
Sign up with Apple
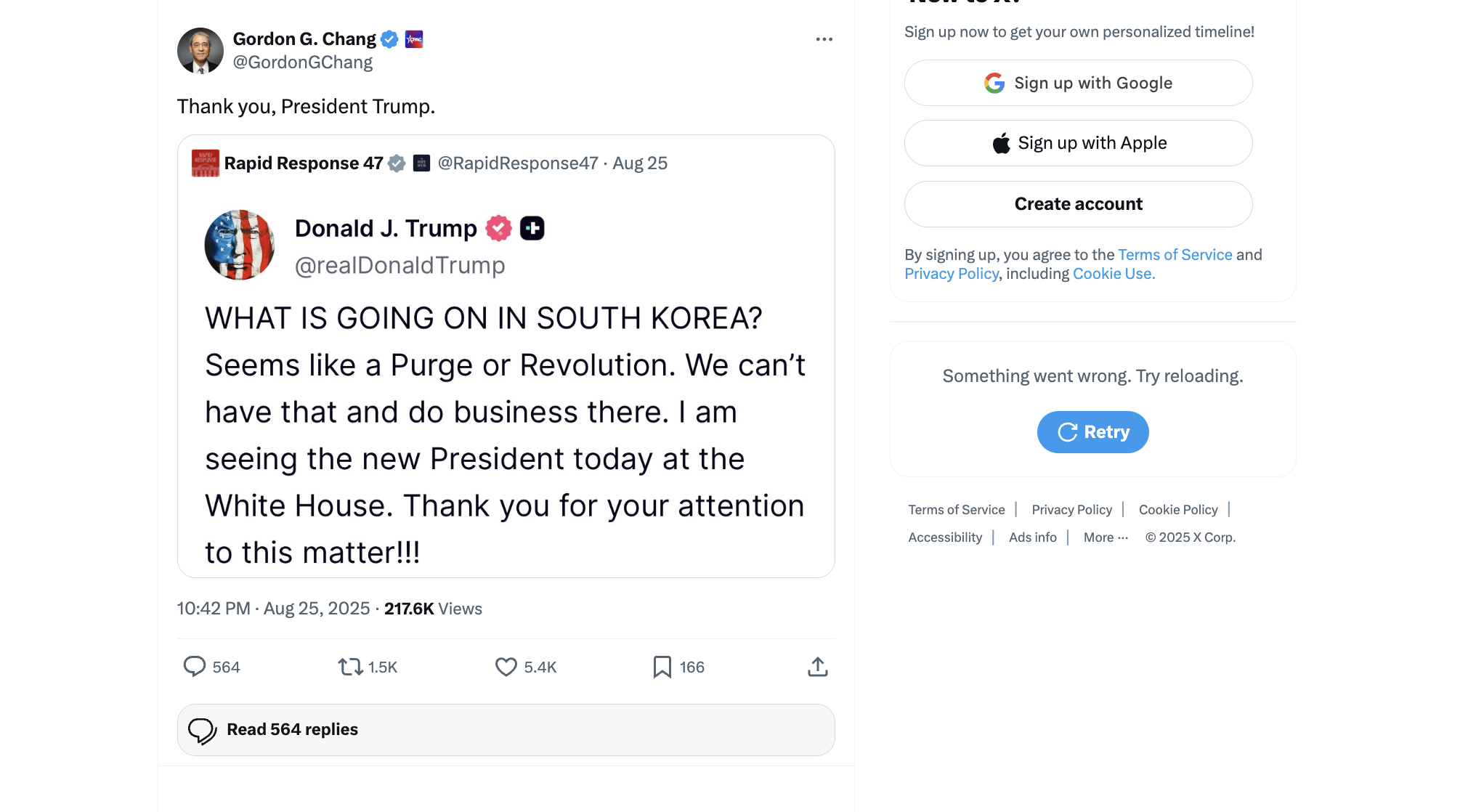tap(1078, 143)
